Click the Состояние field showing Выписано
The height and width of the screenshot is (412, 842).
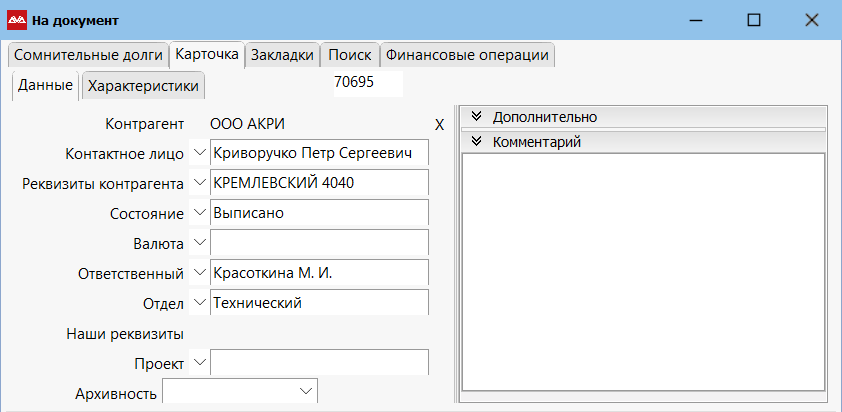[x=319, y=213]
